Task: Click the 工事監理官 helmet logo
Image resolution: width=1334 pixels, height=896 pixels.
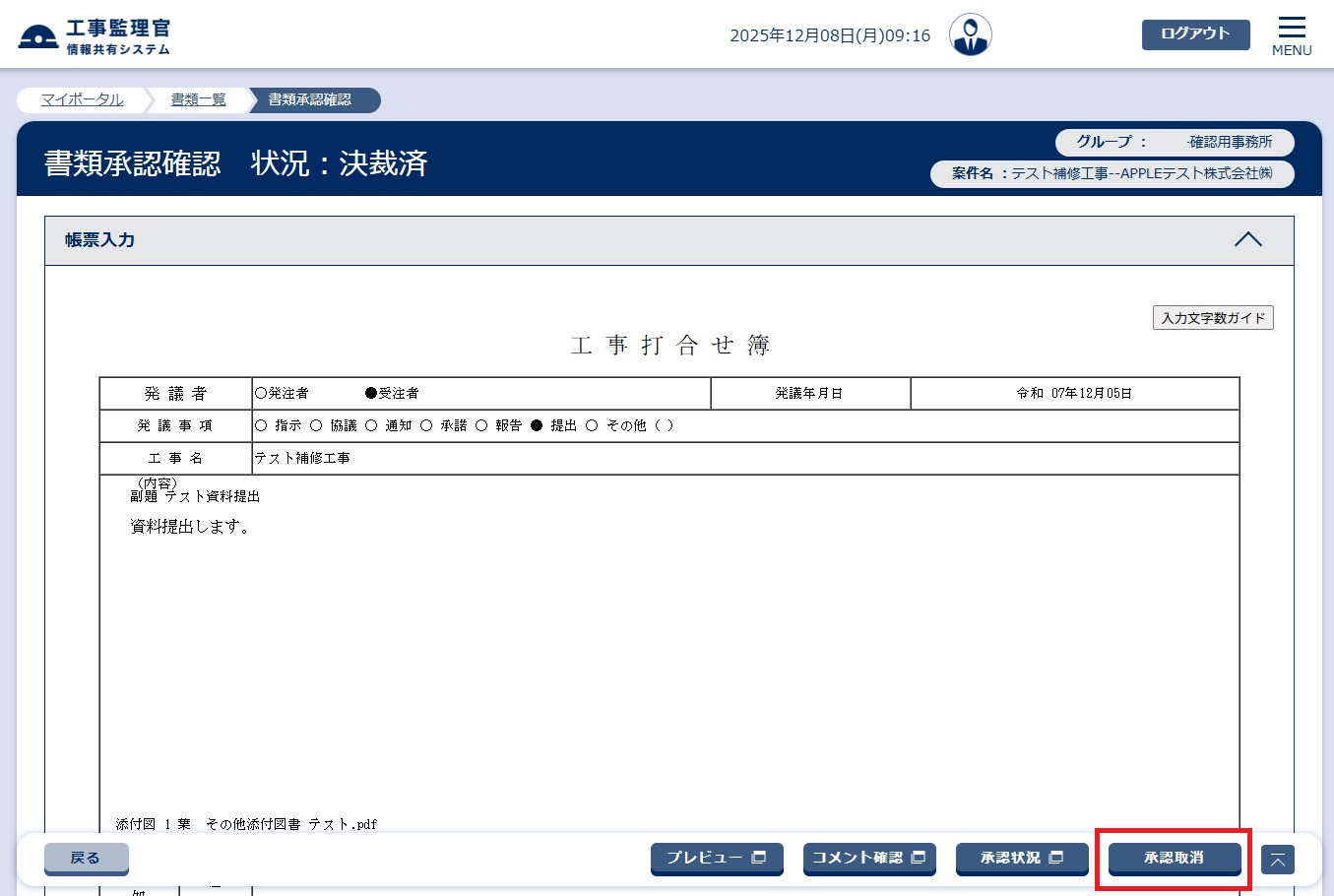Action: tap(38, 37)
